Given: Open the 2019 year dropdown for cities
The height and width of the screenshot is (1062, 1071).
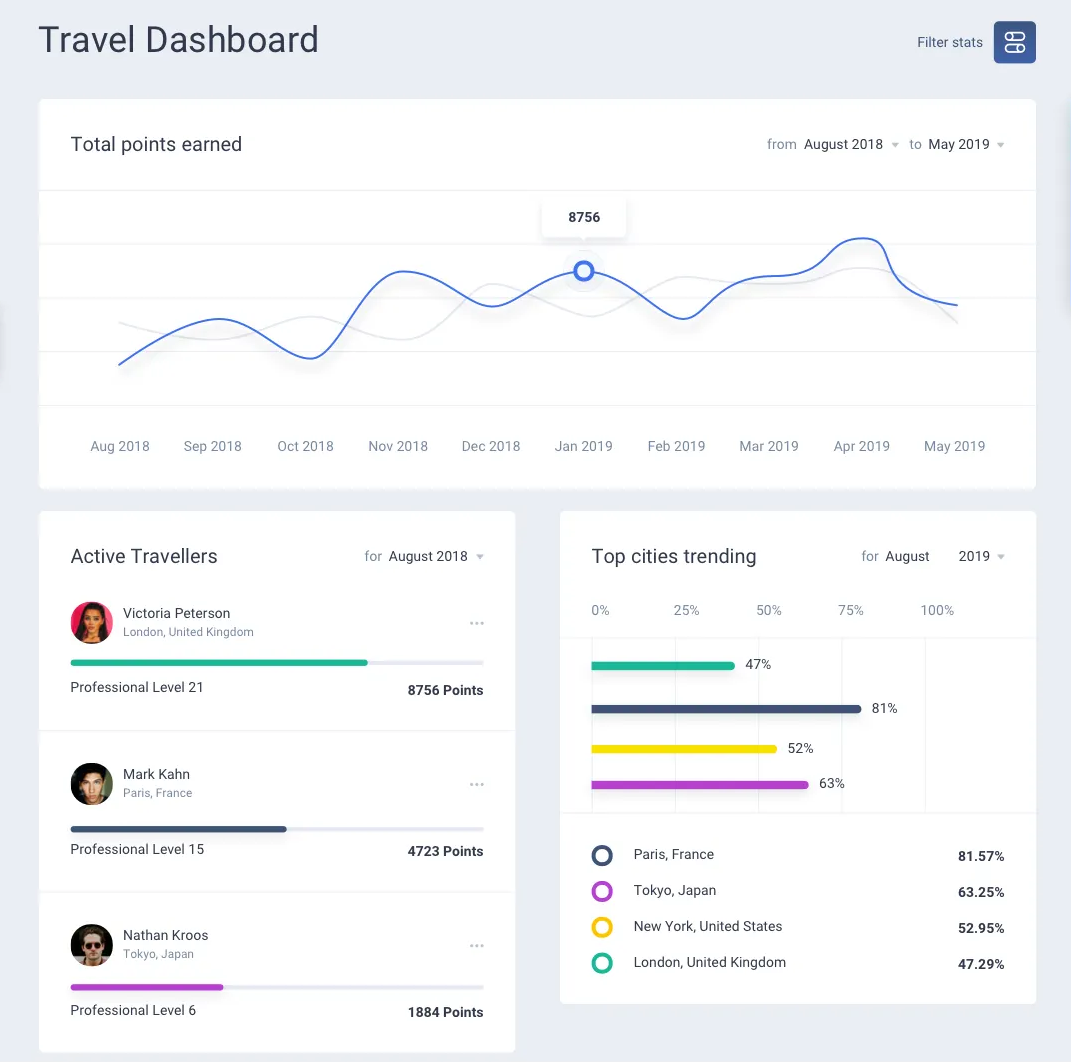Looking at the screenshot, I should 981,557.
